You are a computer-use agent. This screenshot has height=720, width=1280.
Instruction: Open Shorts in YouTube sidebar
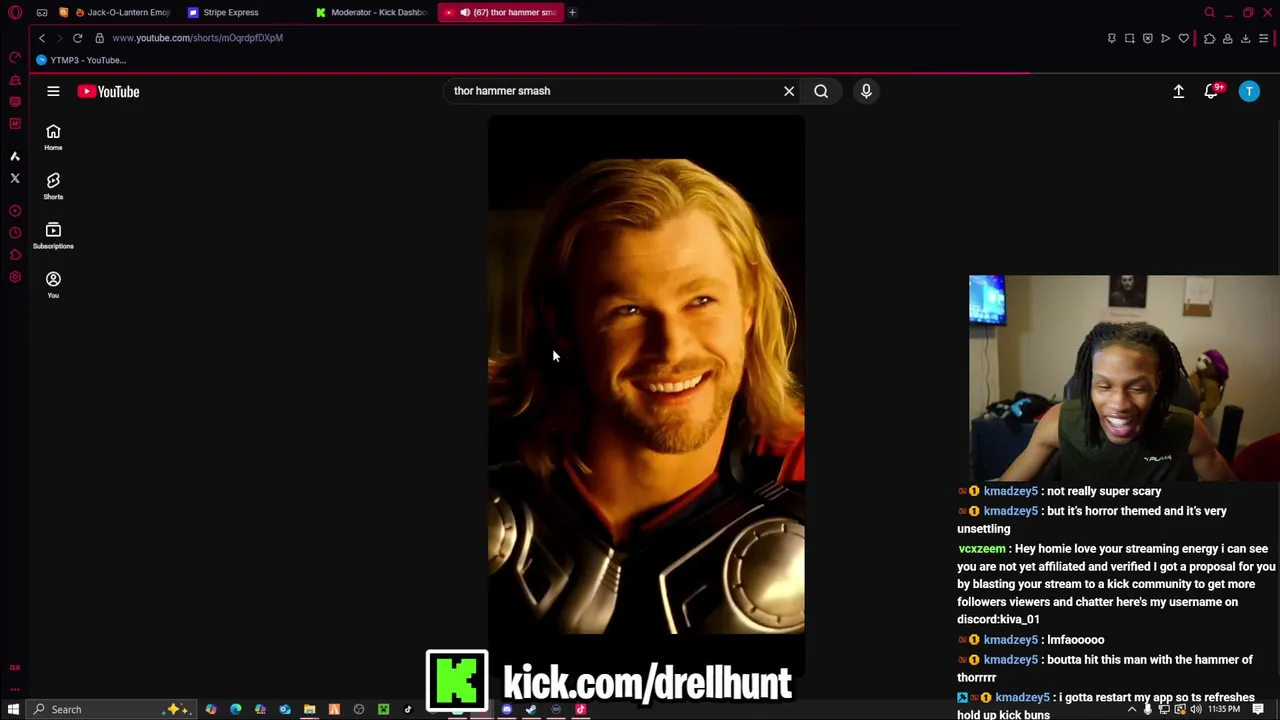(53, 186)
